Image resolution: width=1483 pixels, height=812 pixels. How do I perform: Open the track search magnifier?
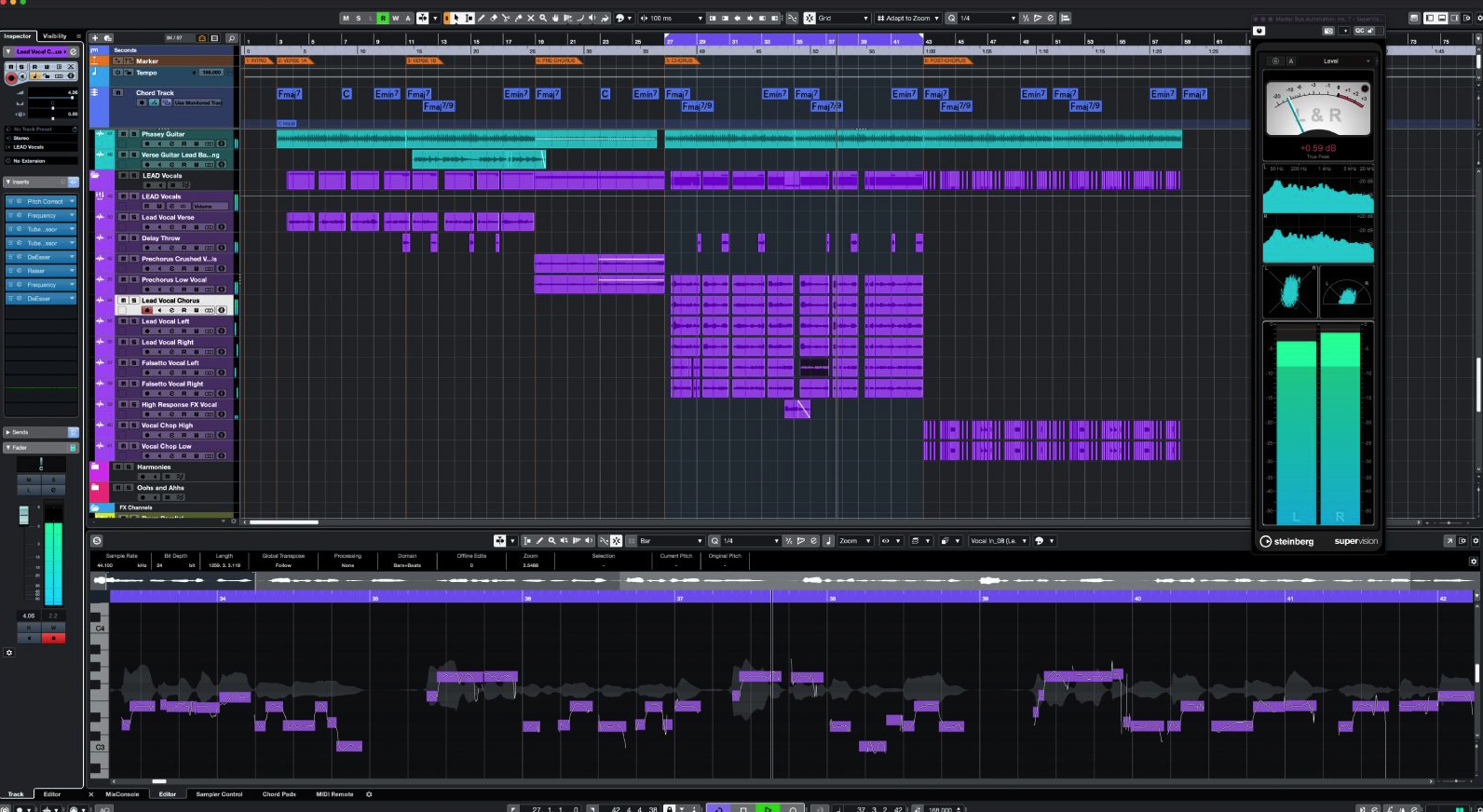(232, 38)
